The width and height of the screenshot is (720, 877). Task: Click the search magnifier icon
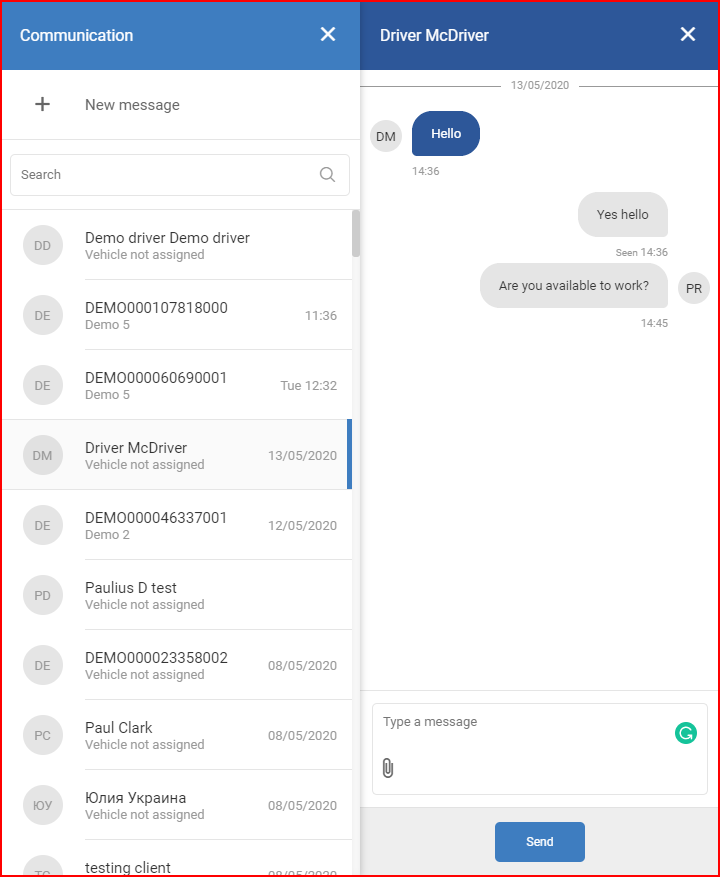(x=327, y=175)
